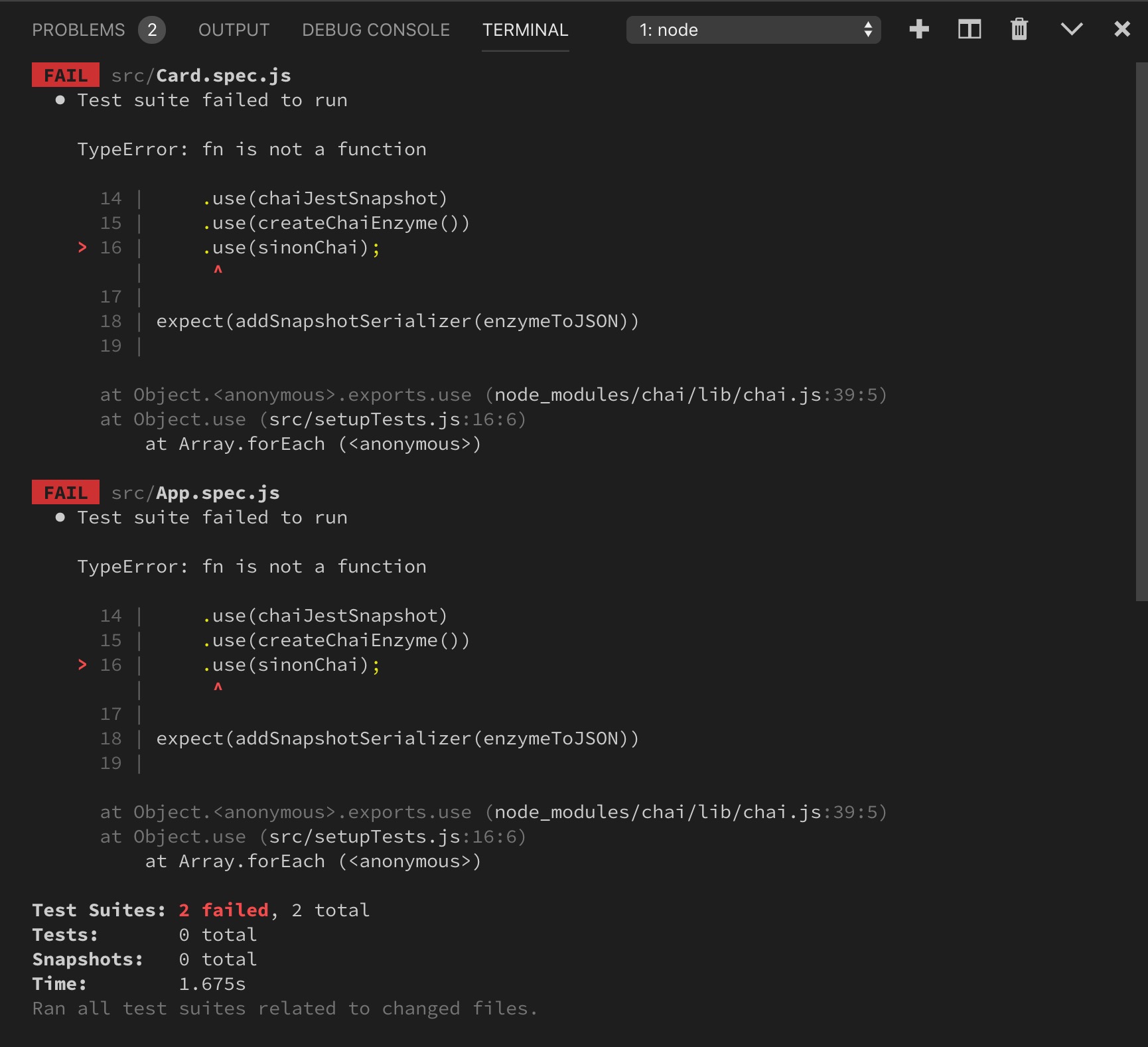Switch to the PROBLEMS tab
Image resolution: width=1148 pixels, height=1047 pixels.
point(78,29)
